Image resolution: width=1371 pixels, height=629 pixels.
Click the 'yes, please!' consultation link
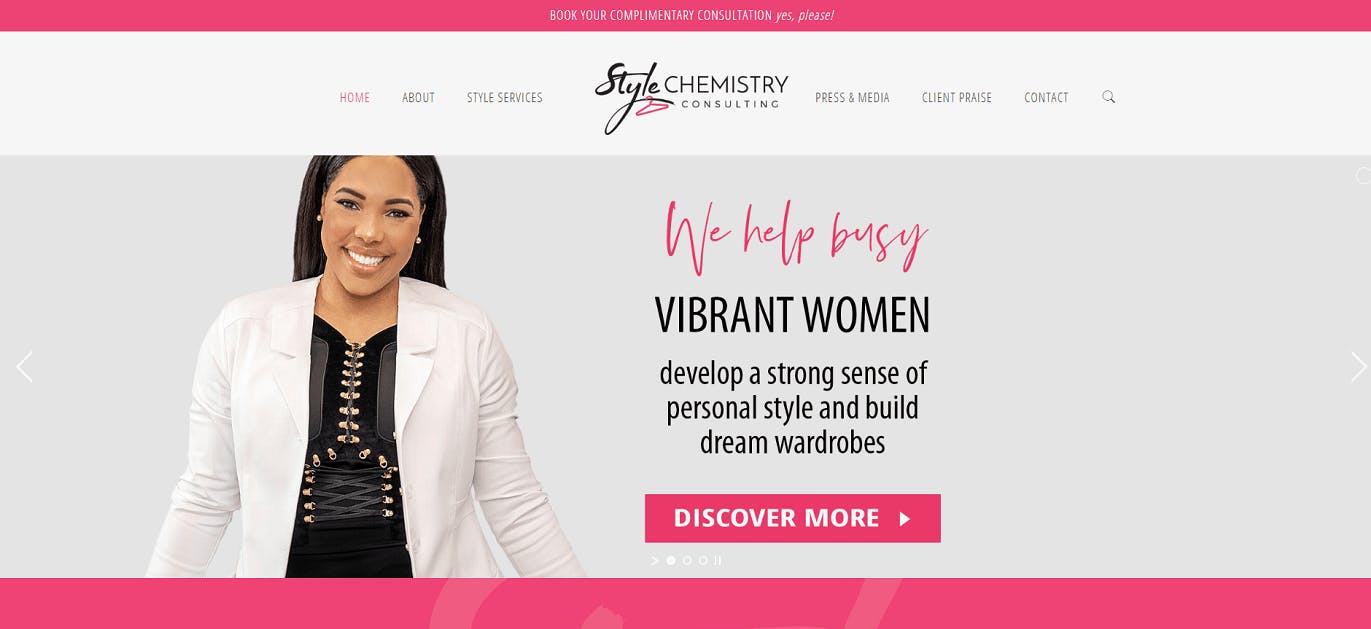tap(805, 15)
